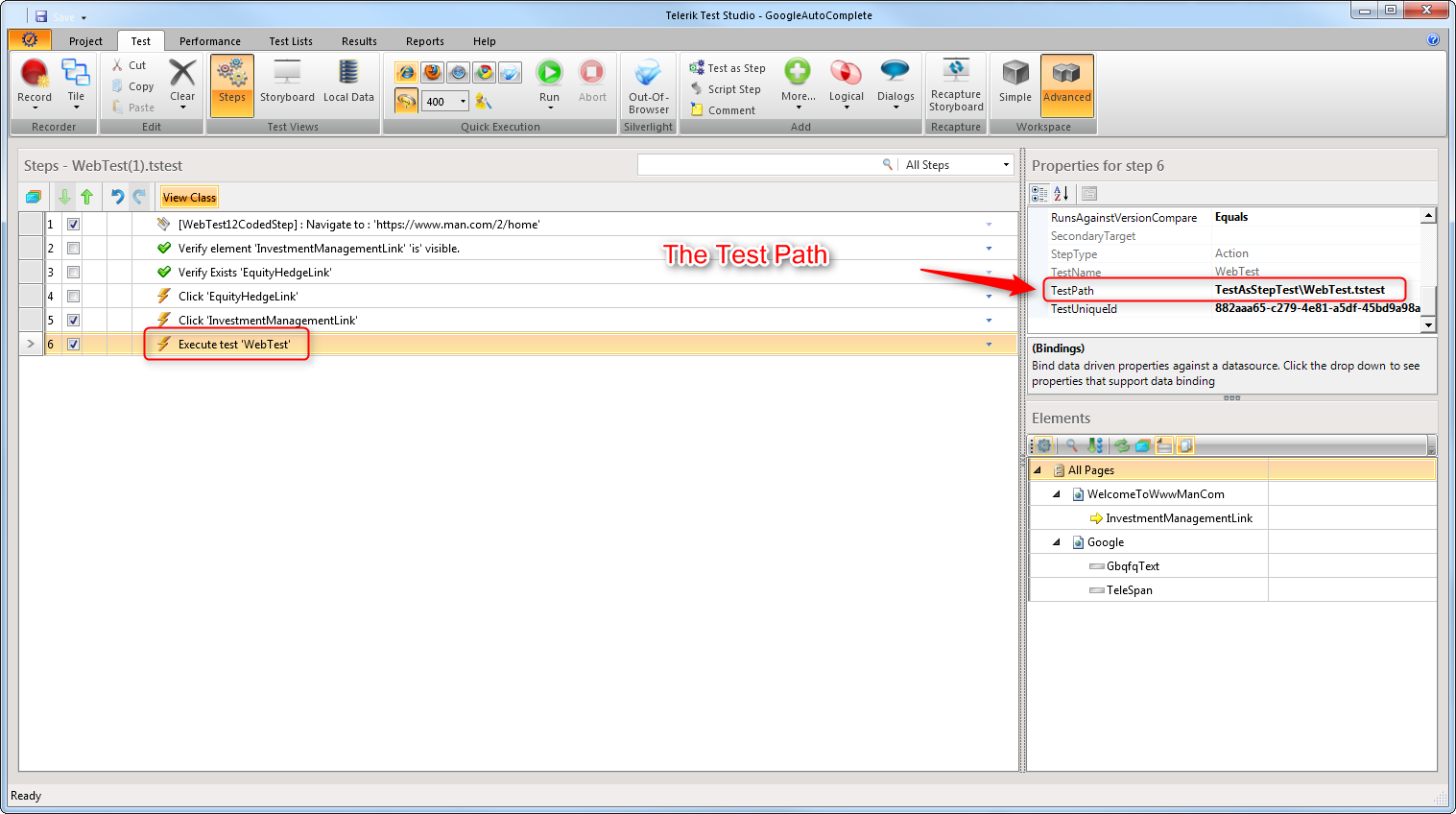
Task: Open the More... add steps menu
Action: click(x=799, y=84)
